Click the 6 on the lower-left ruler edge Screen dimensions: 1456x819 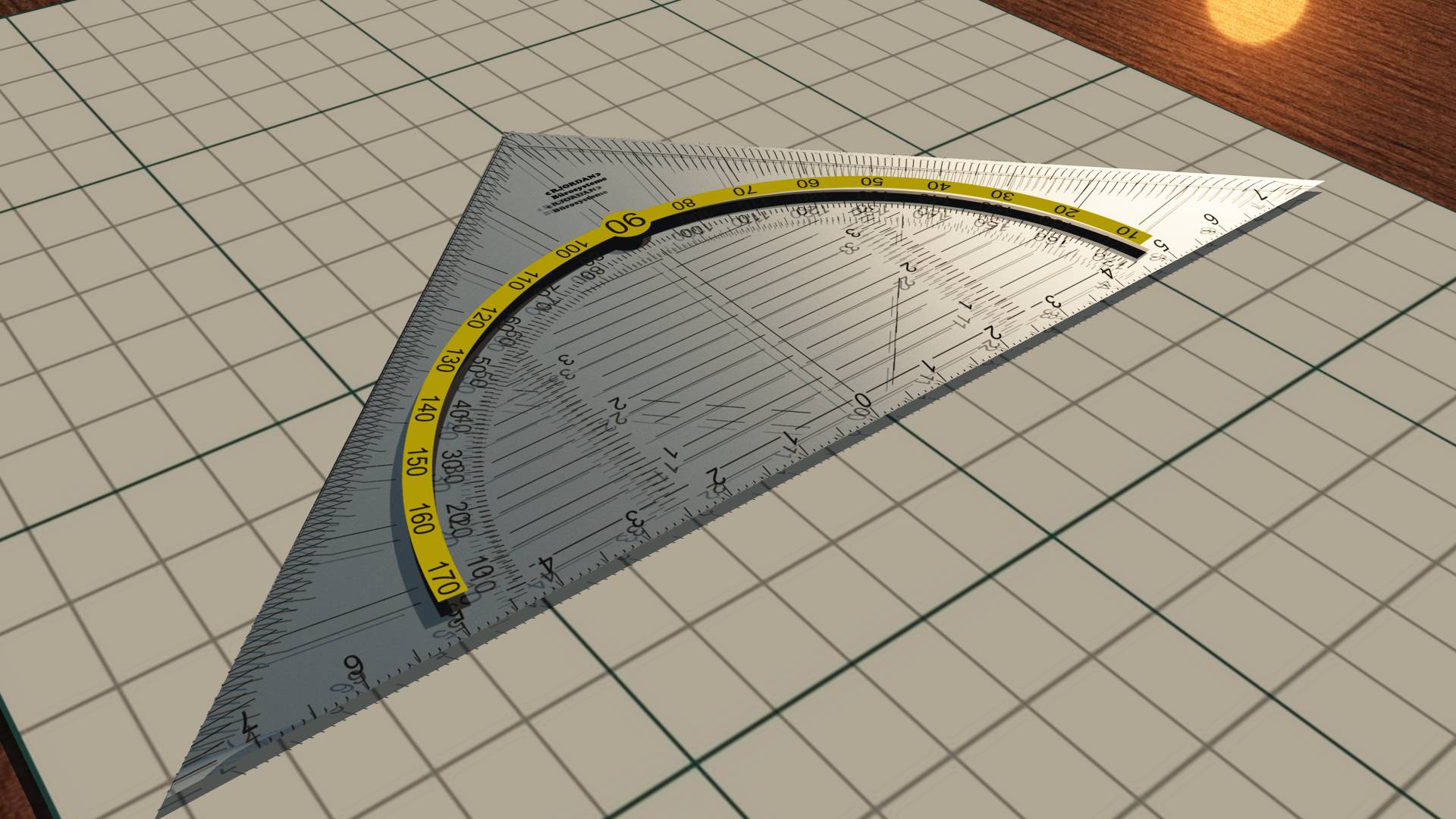354,665
